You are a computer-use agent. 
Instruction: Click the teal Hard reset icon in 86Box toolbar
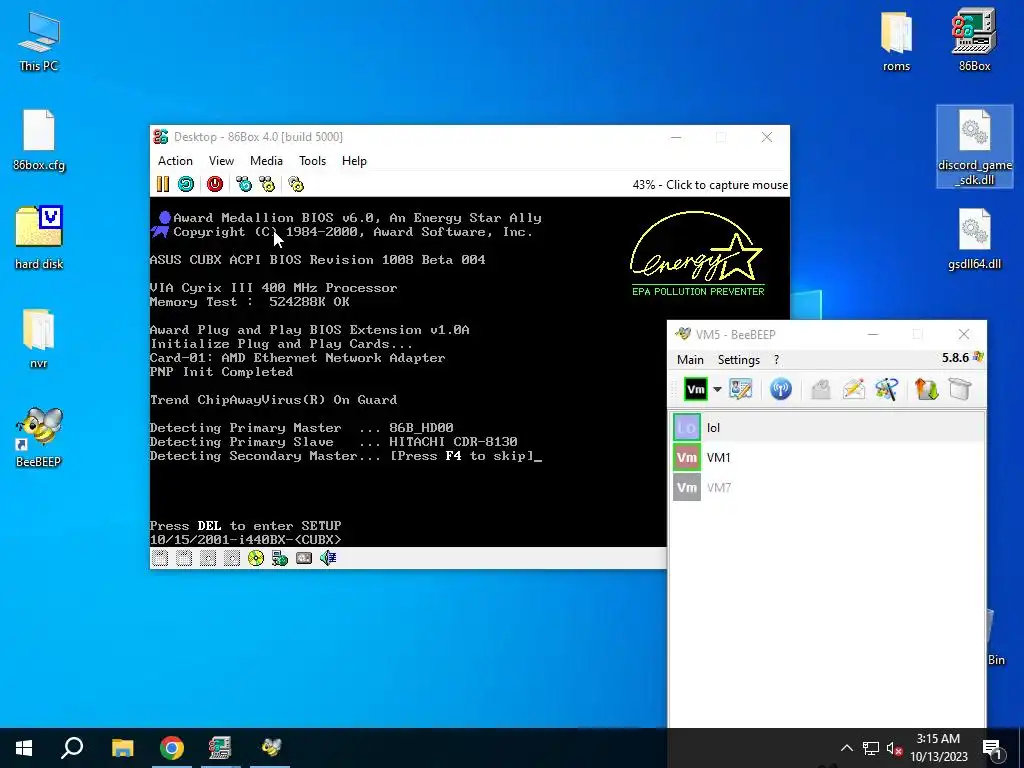coord(186,185)
